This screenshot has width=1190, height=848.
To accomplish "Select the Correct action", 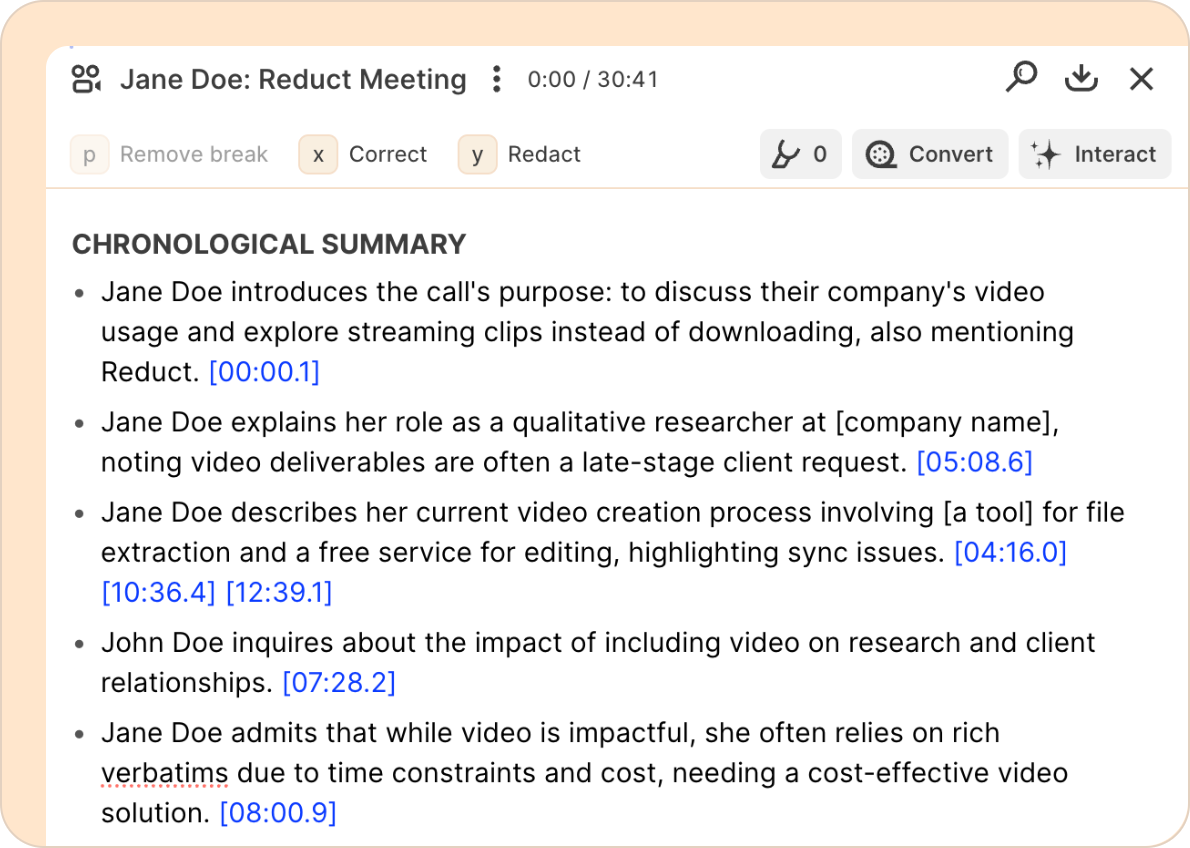I will (388, 154).
